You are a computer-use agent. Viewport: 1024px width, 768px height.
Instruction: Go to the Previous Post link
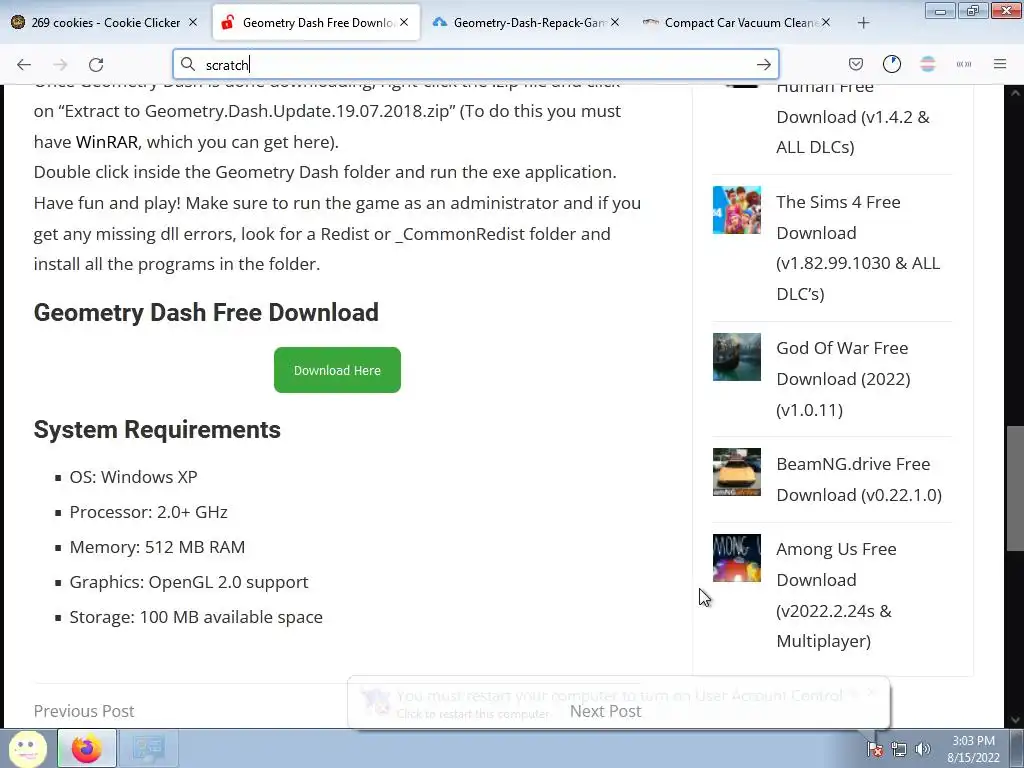84,711
